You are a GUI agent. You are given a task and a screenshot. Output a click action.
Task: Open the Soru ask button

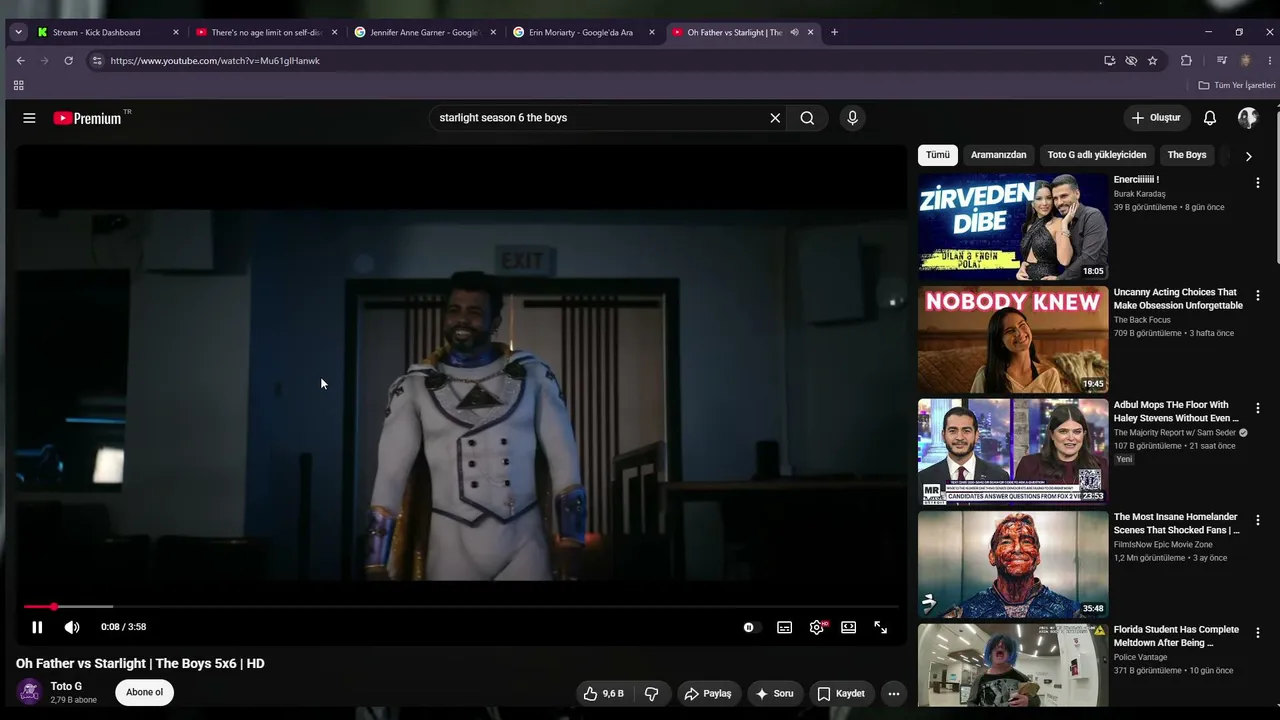pyautogui.click(x=775, y=693)
